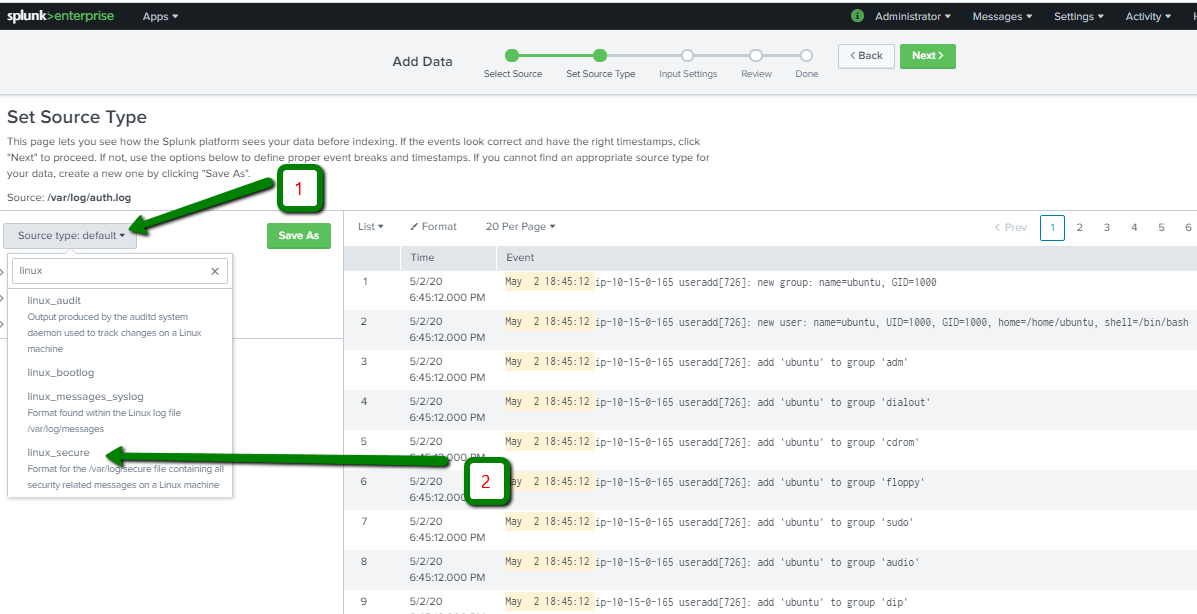Open the Apps menu
Image resolution: width=1197 pixels, height=614 pixels.
159,15
